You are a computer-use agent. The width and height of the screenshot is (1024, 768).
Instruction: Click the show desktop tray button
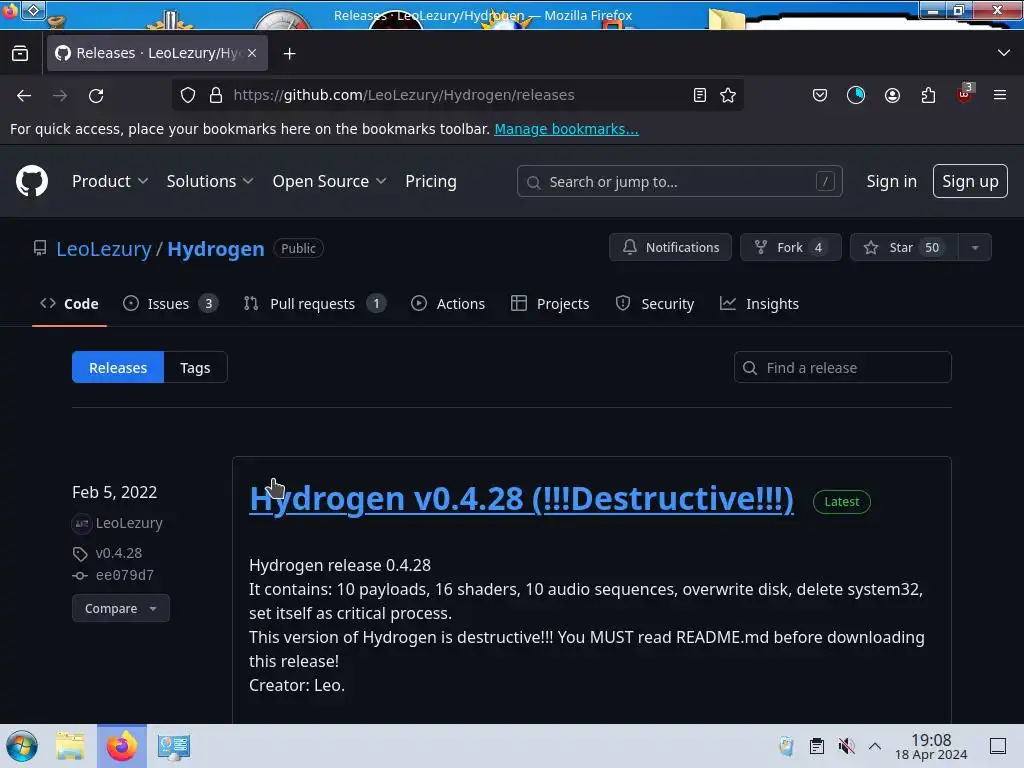point(998,746)
